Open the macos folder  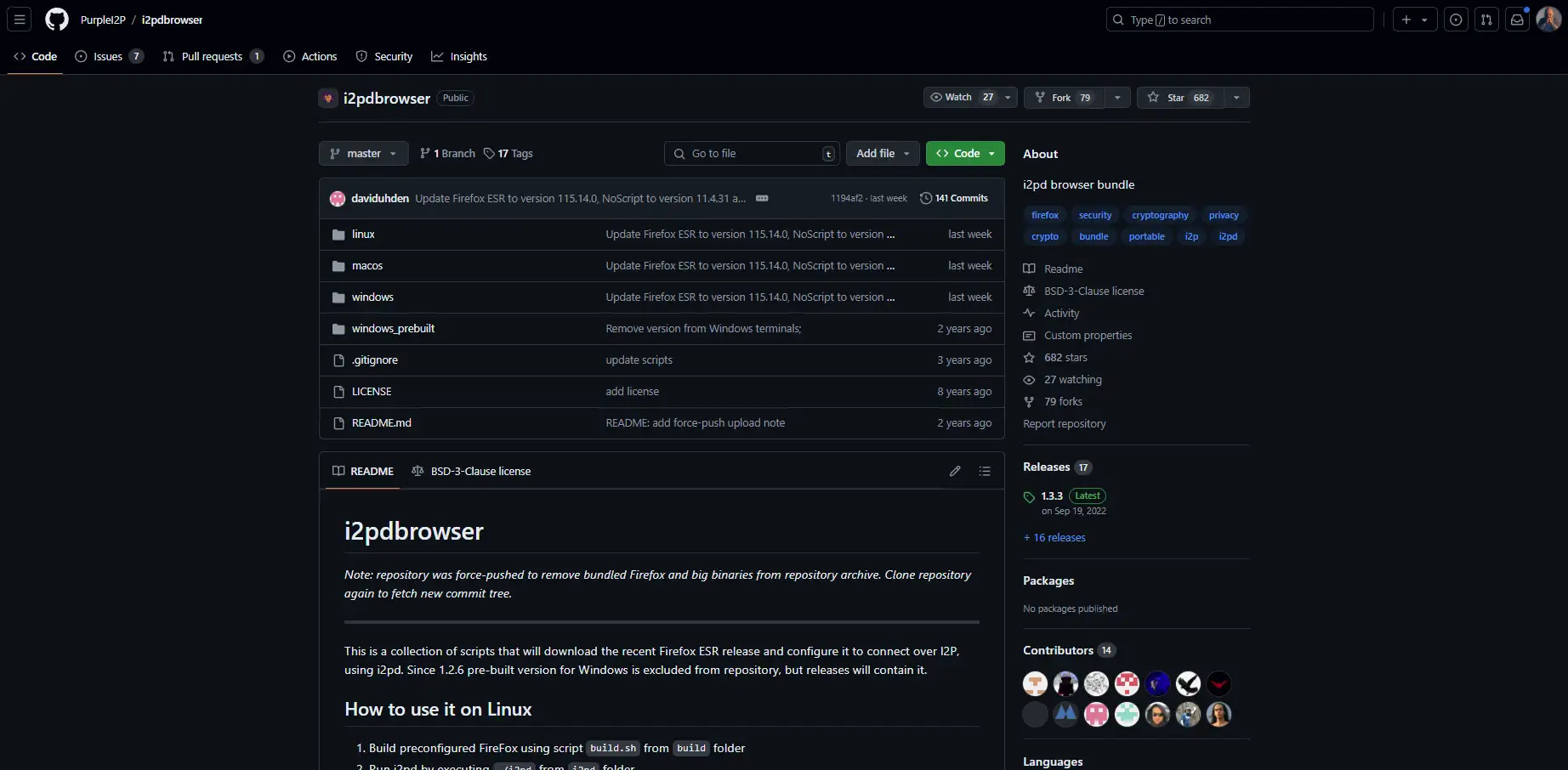[x=367, y=265]
